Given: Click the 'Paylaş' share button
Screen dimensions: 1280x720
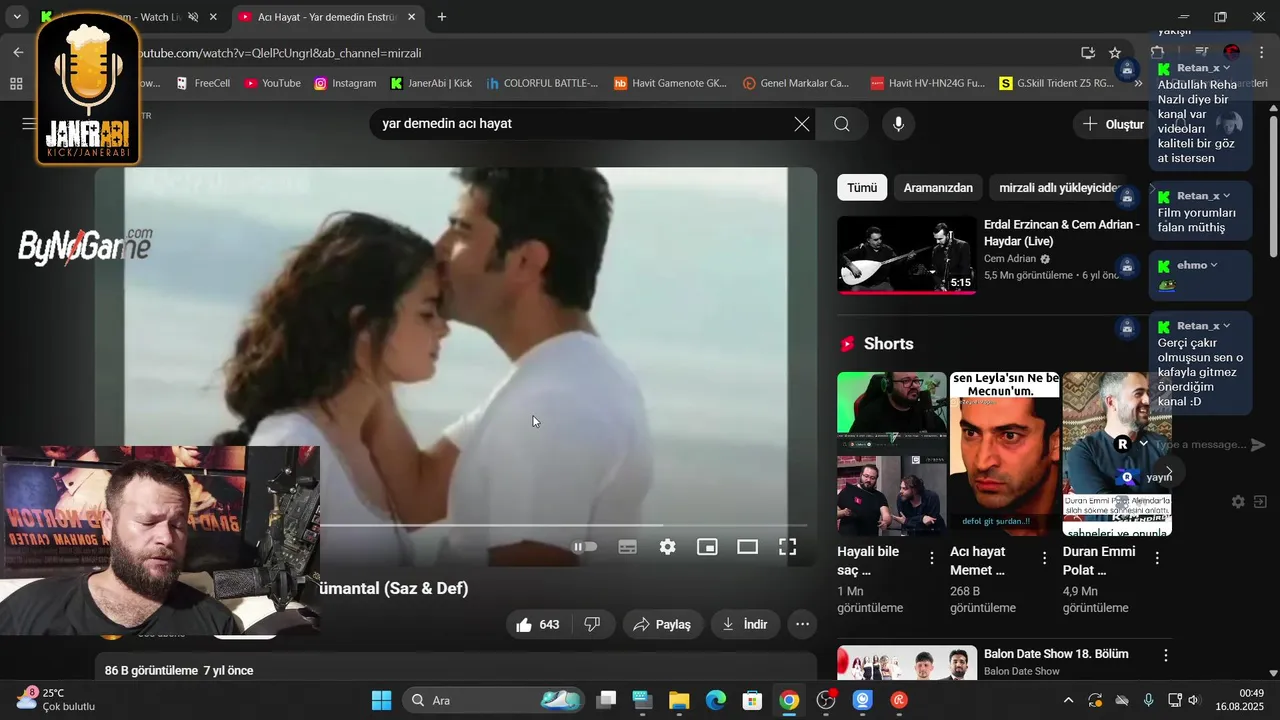Looking at the screenshot, I should (x=662, y=624).
